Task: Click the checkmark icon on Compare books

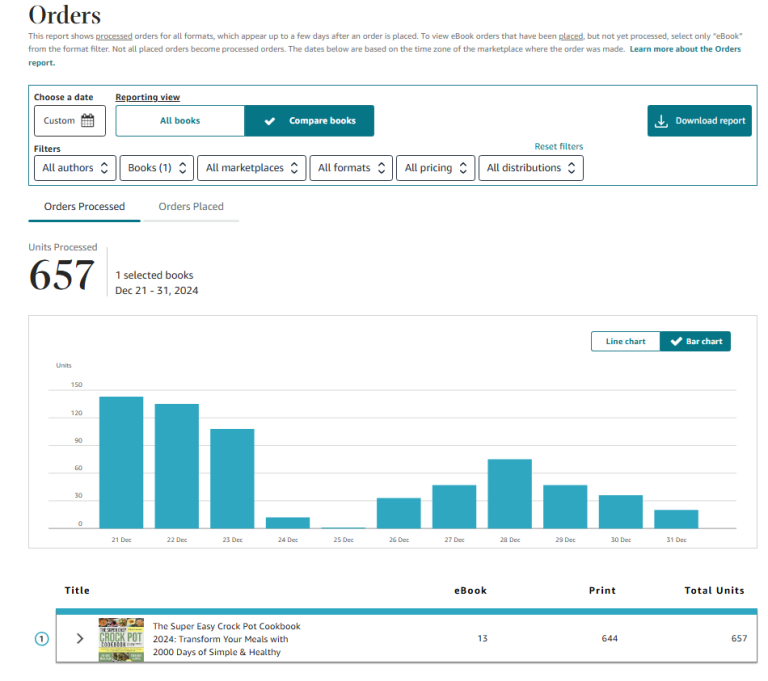Action: click(269, 121)
